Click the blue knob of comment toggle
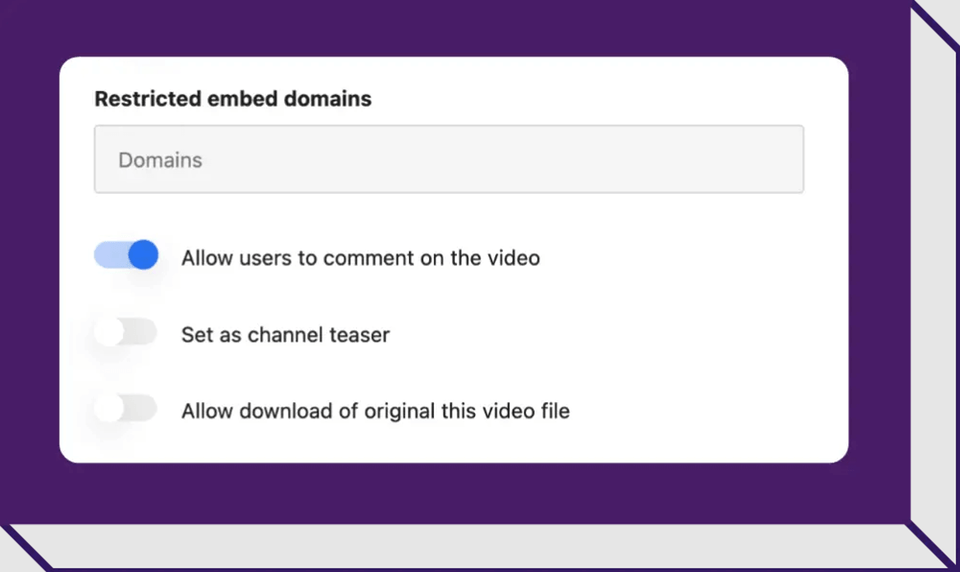This screenshot has height=572, width=960. [x=143, y=255]
